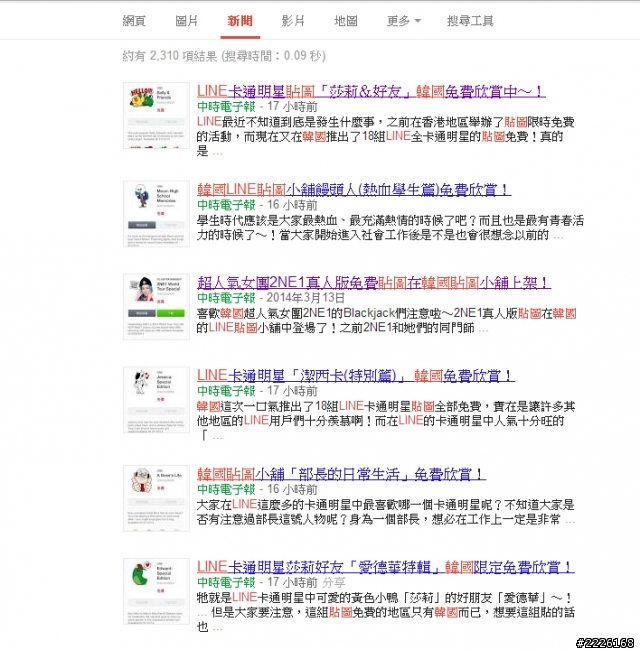Switch to the 網頁 search tab

(x=134, y=21)
